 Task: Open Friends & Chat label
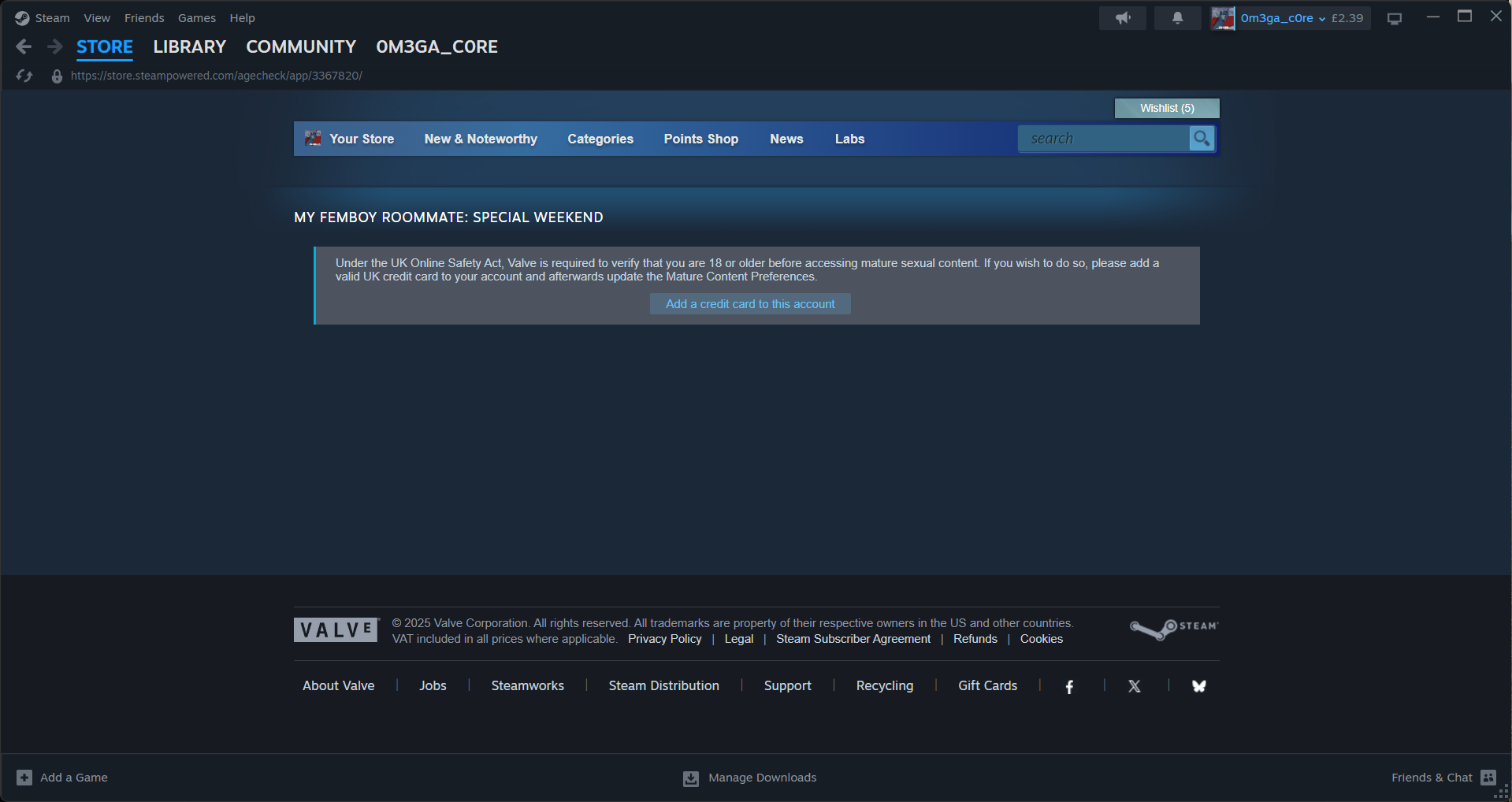point(1432,778)
